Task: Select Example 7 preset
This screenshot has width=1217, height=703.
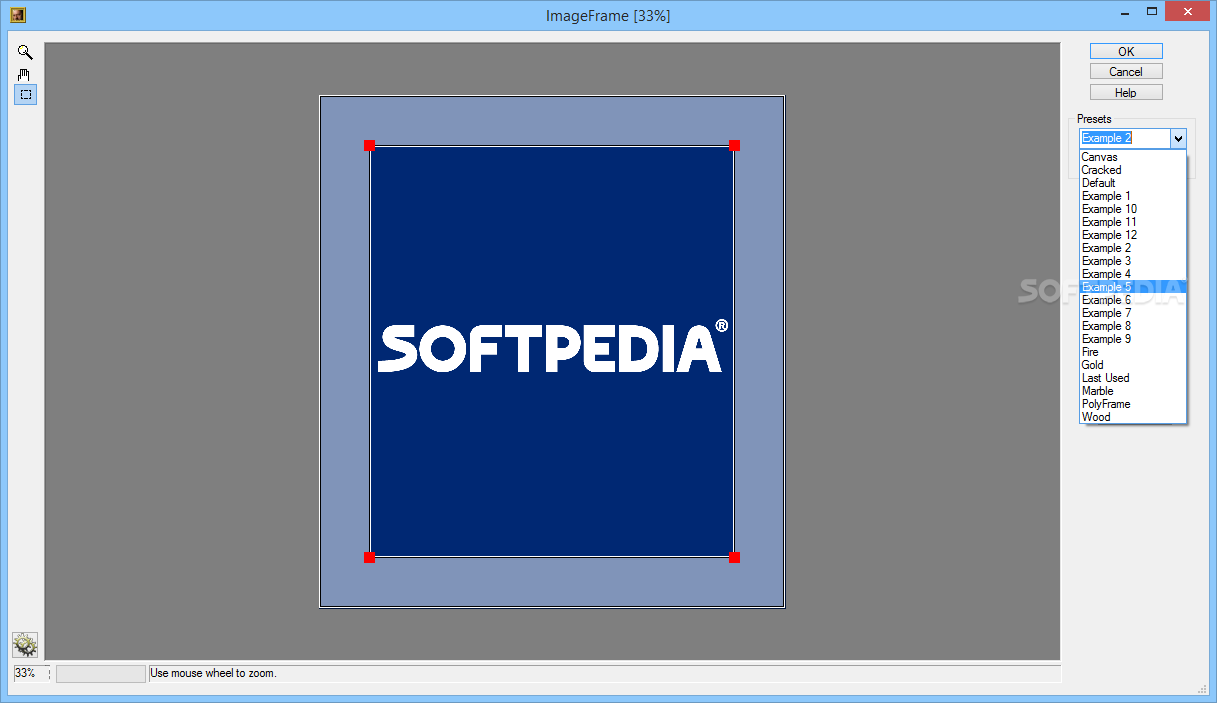Action: 1133,313
